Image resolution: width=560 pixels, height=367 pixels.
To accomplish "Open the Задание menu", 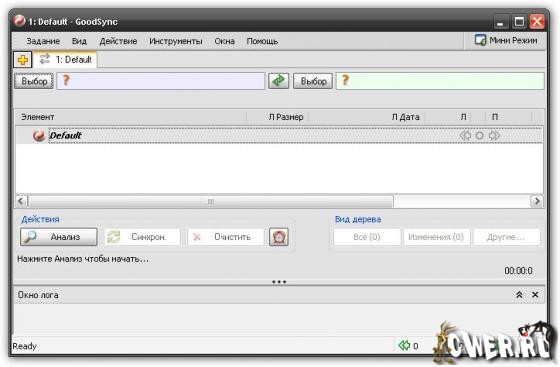I will point(43,41).
